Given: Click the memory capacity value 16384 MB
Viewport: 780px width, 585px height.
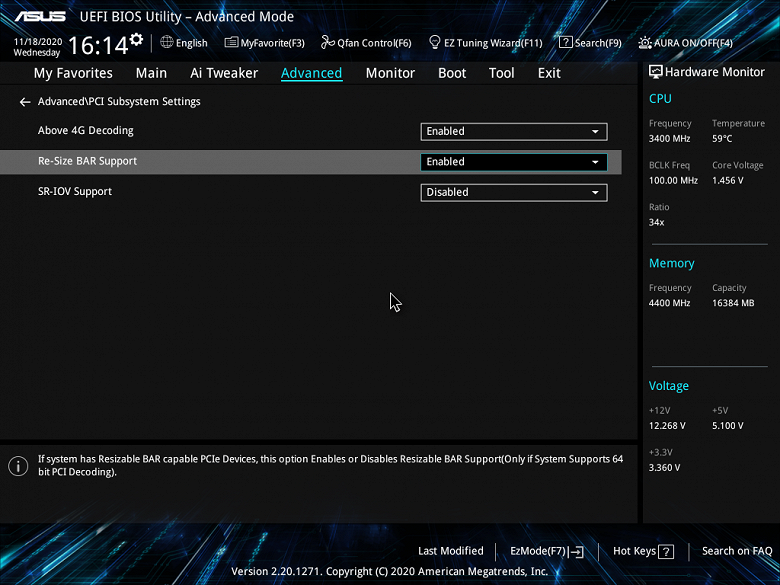Looking at the screenshot, I should coord(733,303).
